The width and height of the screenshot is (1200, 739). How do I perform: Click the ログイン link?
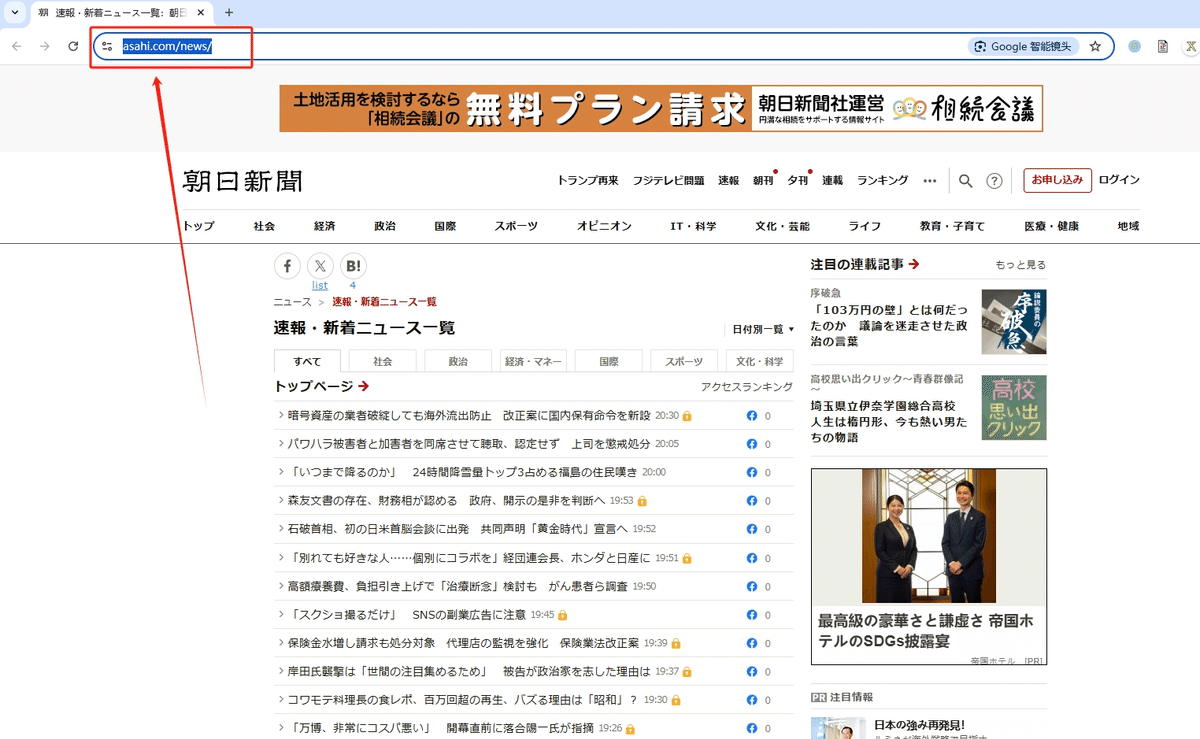pos(1119,180)
